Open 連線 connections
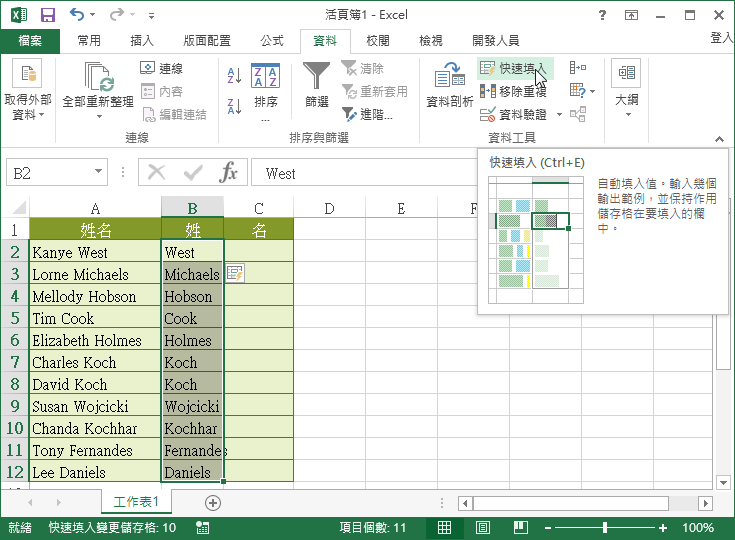Viewport: 735px width, 540px height. [x=162, y=68]
